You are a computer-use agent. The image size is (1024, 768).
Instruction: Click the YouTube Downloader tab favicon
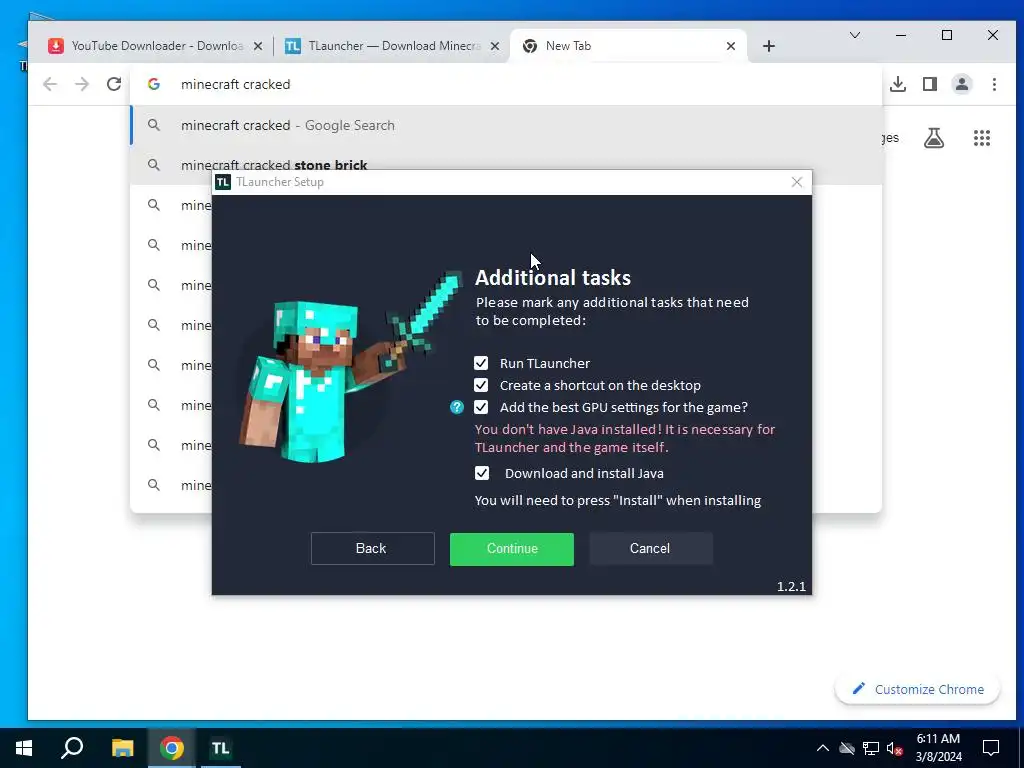coord(56,46)
